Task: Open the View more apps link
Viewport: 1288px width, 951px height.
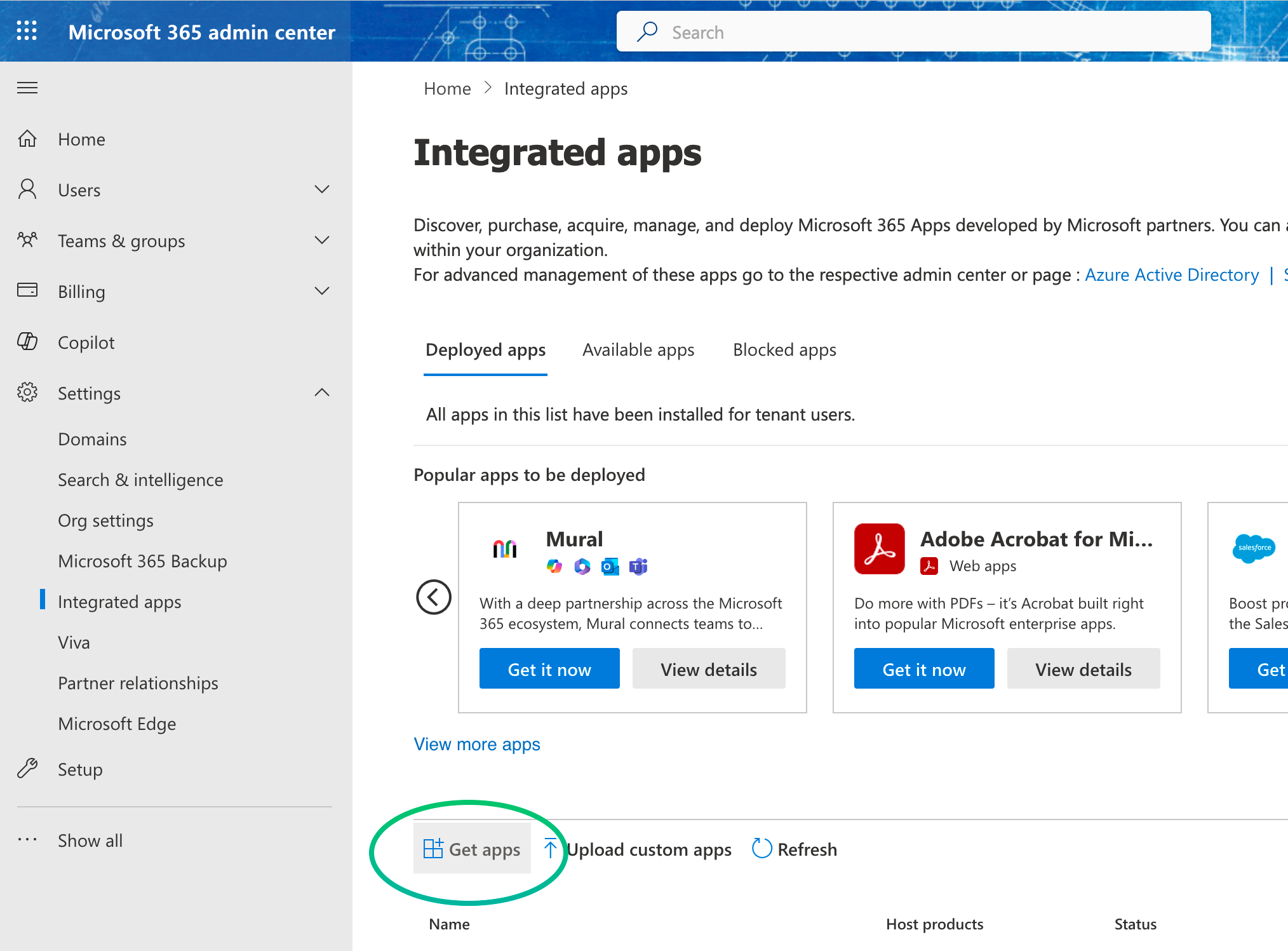Action: point(477,744)
